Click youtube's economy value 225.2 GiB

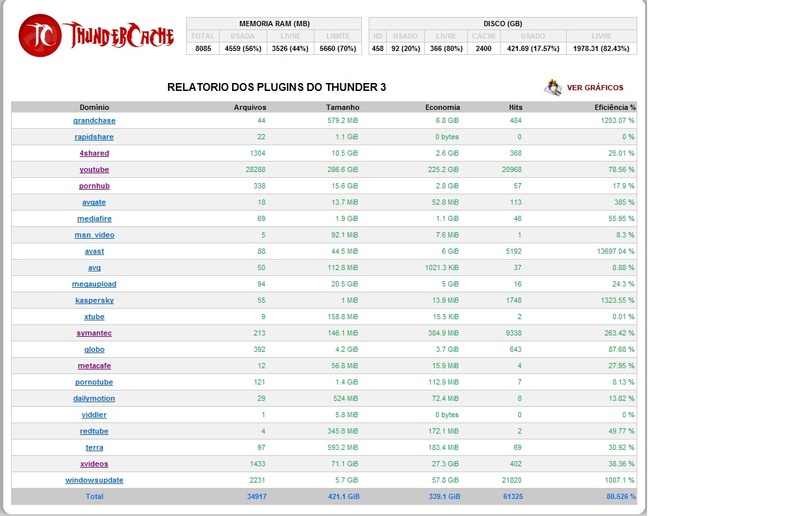click(x=443, y=169)
